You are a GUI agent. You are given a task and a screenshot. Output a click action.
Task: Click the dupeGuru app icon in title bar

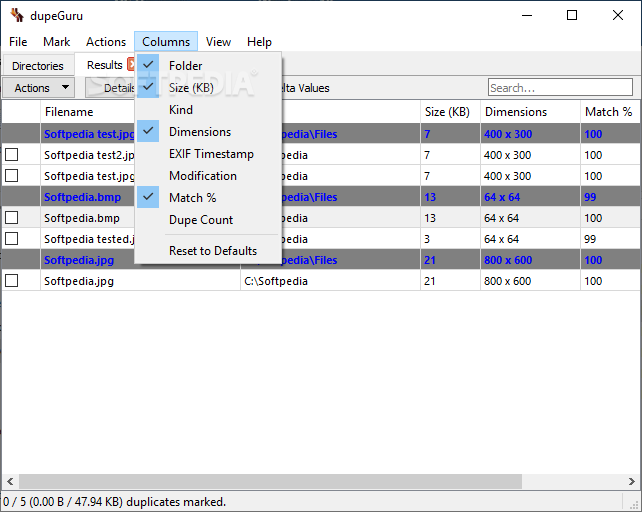point(17,15)
